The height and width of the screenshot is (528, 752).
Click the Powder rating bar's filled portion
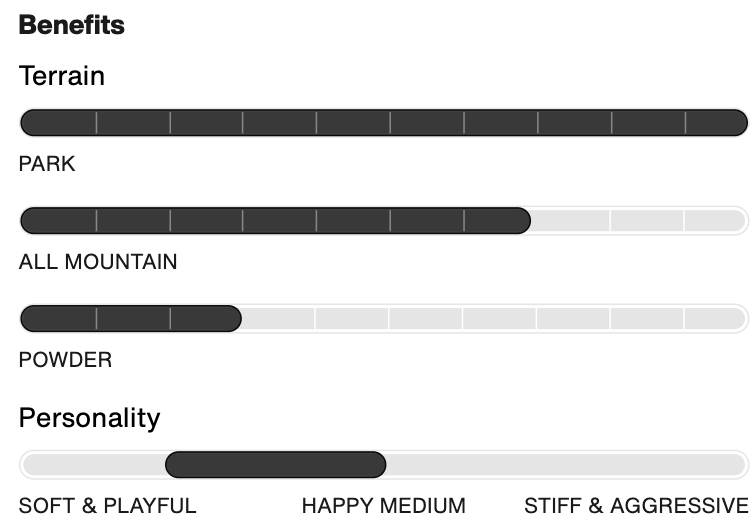point(131,318)
